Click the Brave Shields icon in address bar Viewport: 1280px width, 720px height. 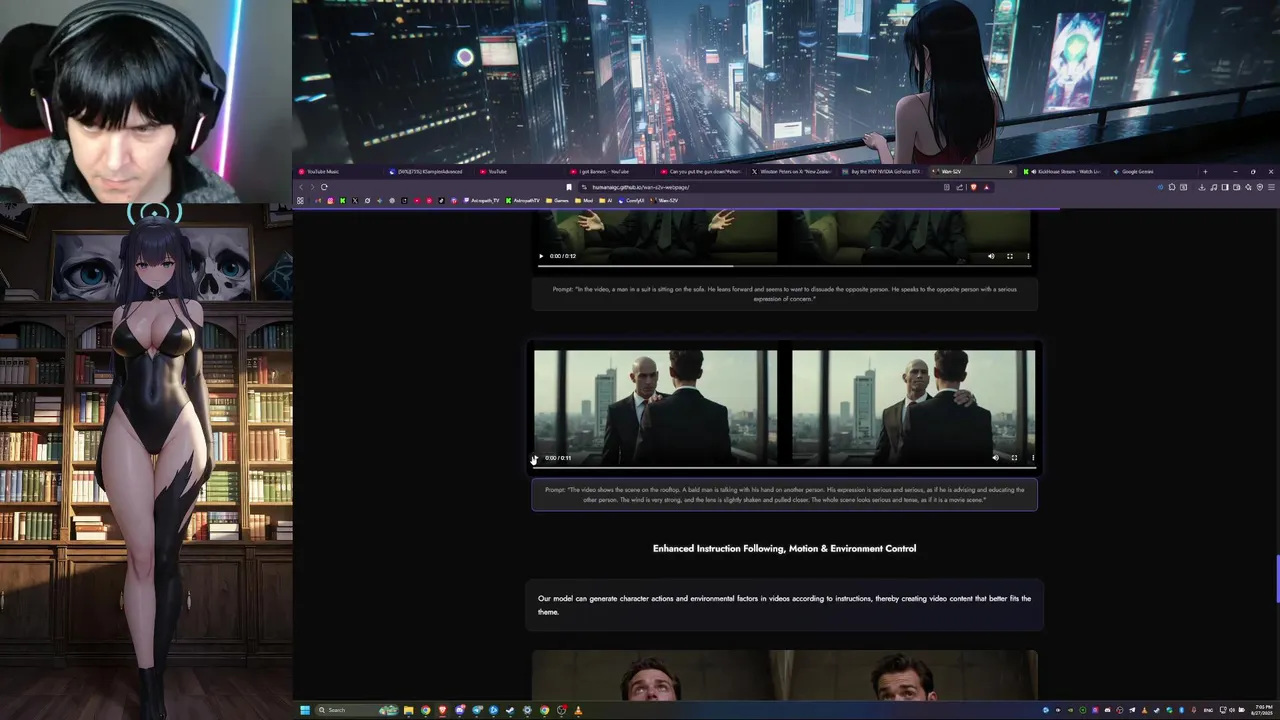tap(973, 187)
